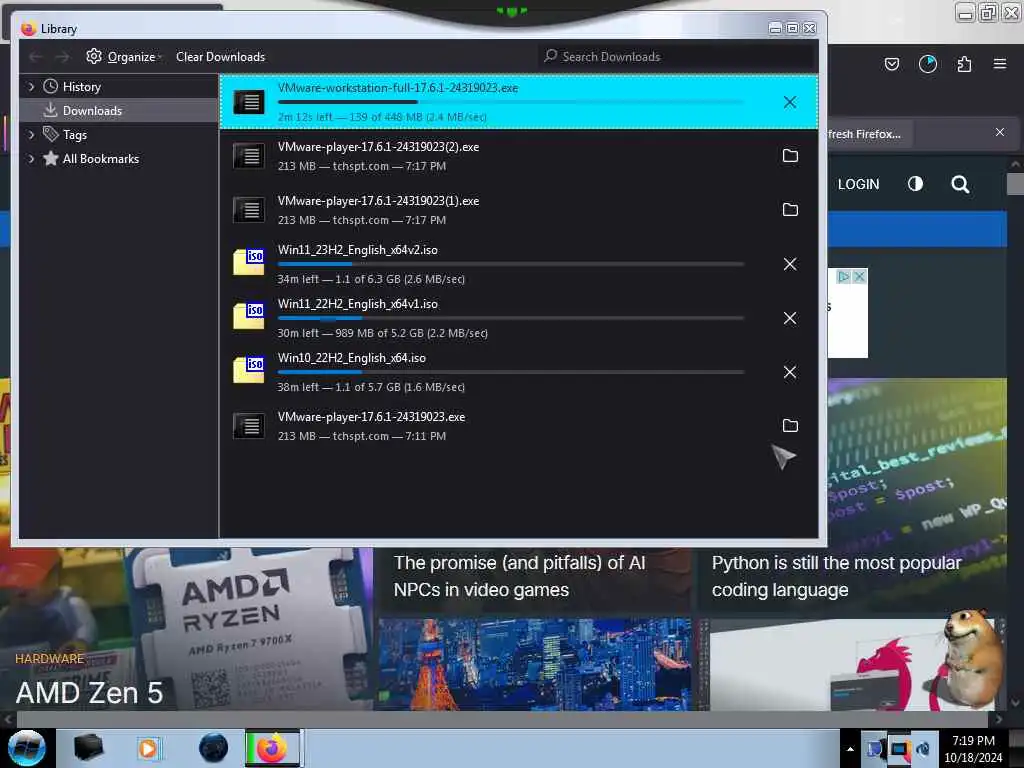Viewport: 1024px width, 768px height.
Task: Open Firefox extensions puzzle icon
Action: (x=964, y=64)
